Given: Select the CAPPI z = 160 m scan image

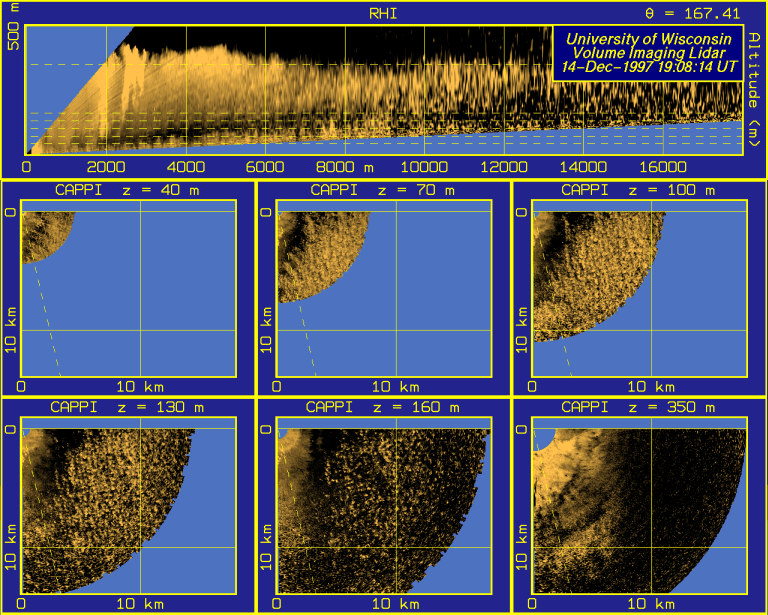Looking at the screenshot, I should 384,505.
